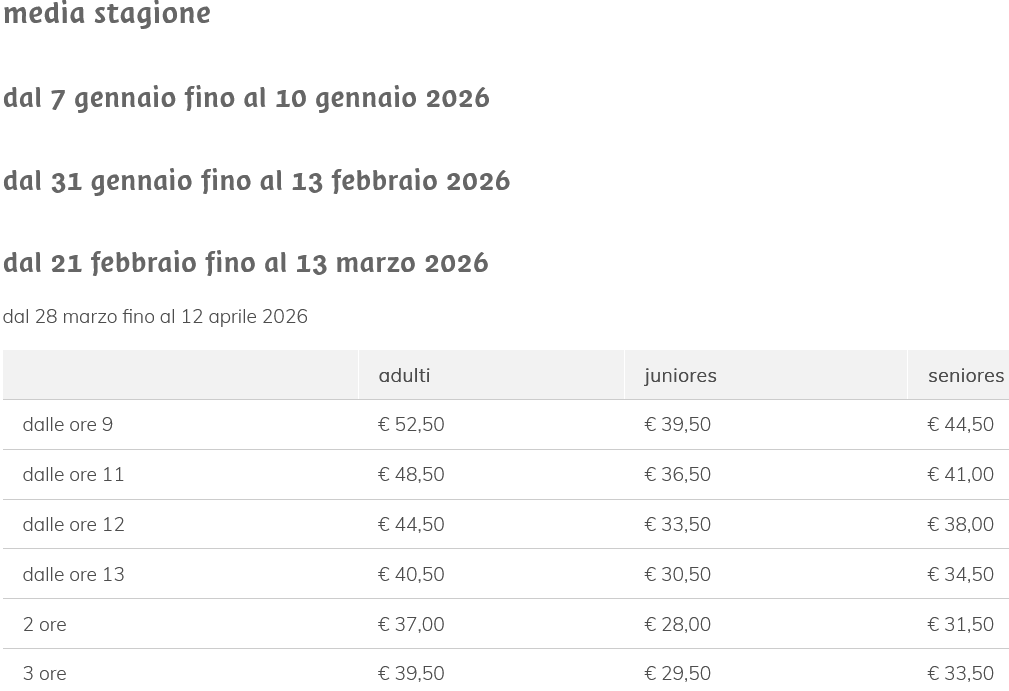This screenshot has height=691, width=1009.
Task: Click the "media stagione" heading
Action: [107, 14]
